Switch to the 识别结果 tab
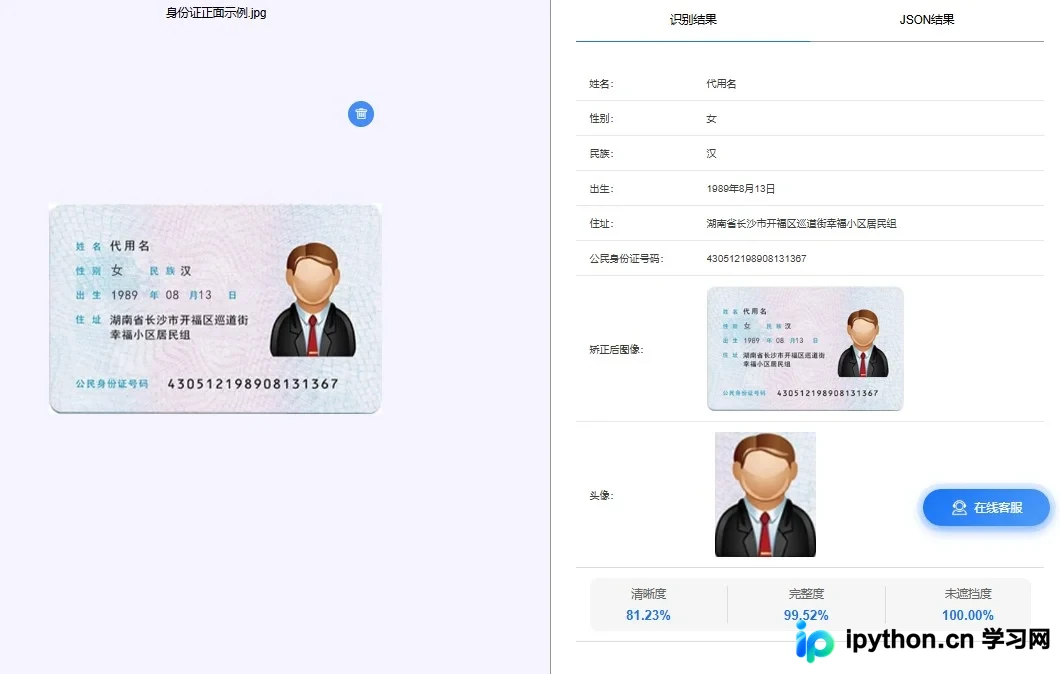 pos(693,20)
